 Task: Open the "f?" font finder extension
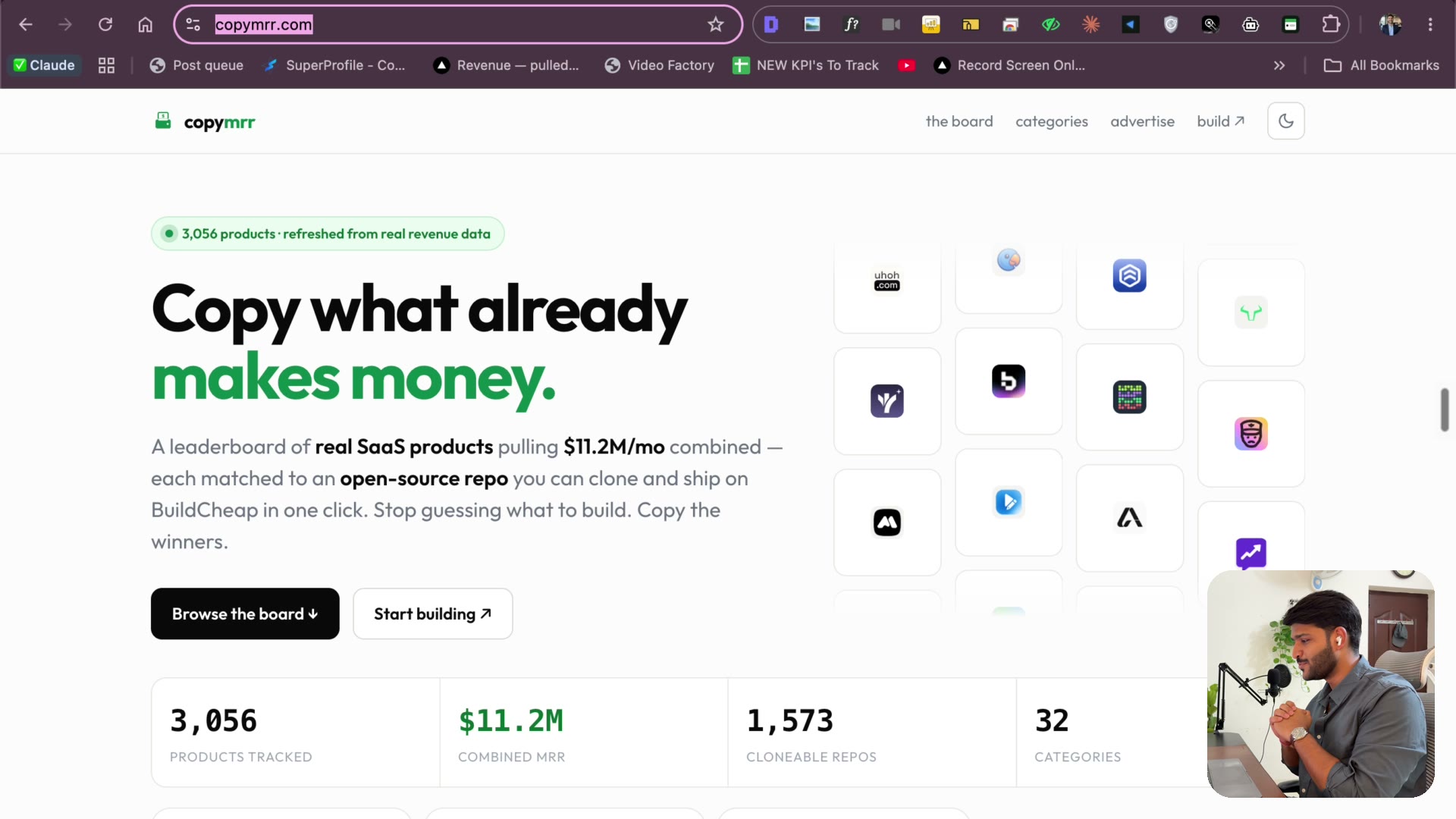click(x=852, y=24)
